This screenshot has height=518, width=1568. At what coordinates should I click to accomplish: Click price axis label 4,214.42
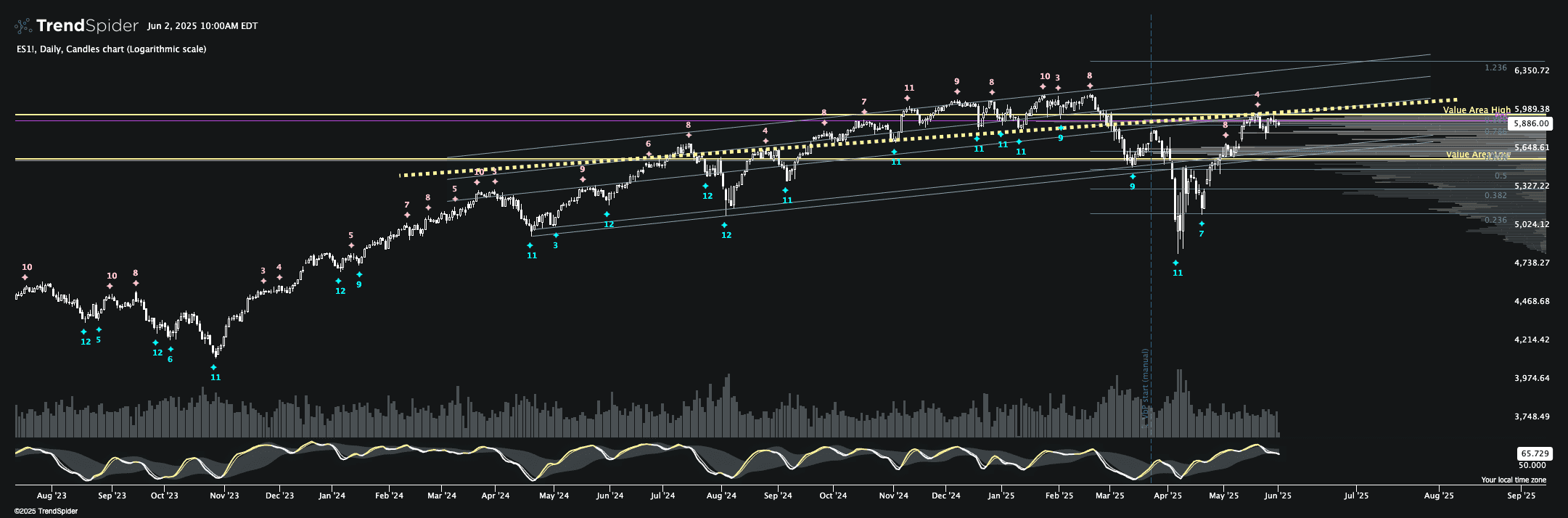(x=1532, y=340)
